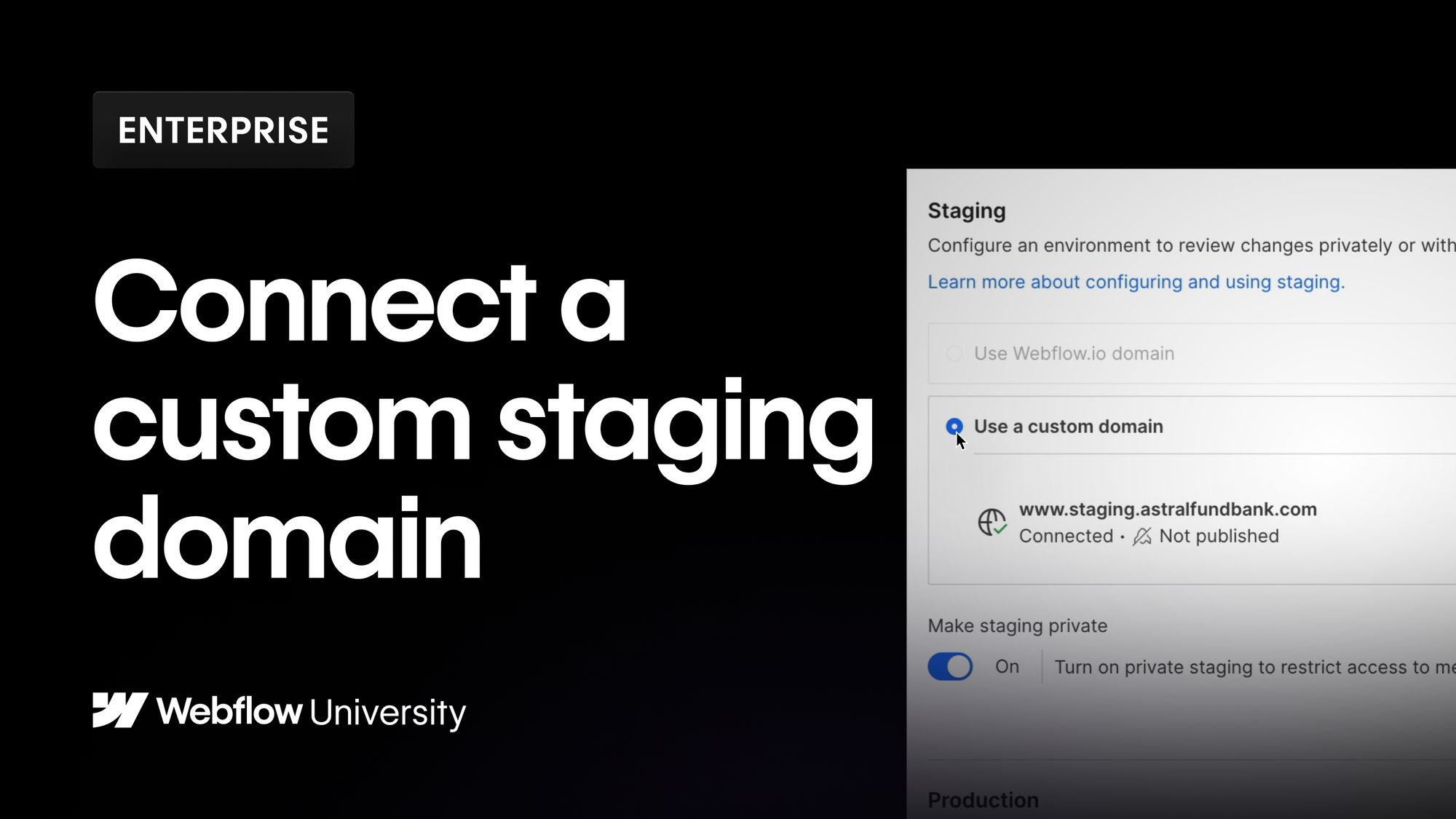The height and width of the screenshot is (819, 1456).
Task: Disable the Make staging private toggle
Action: click(x=949, y=666)
